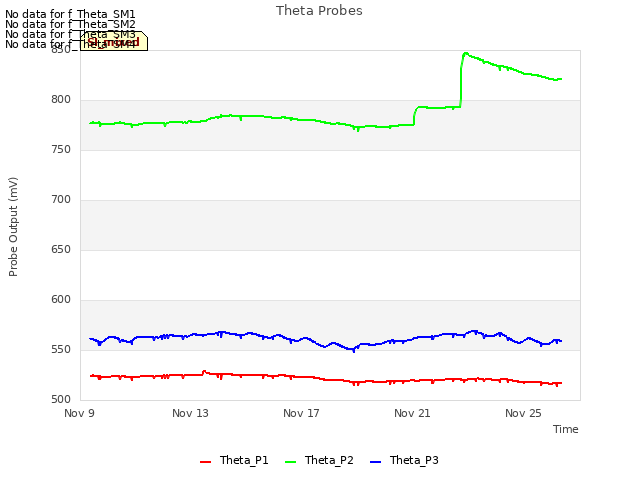This screenshot has height=480, width=640.
Task: Click the 700 y-axis tick label
Action: click(x=61, y=200)
